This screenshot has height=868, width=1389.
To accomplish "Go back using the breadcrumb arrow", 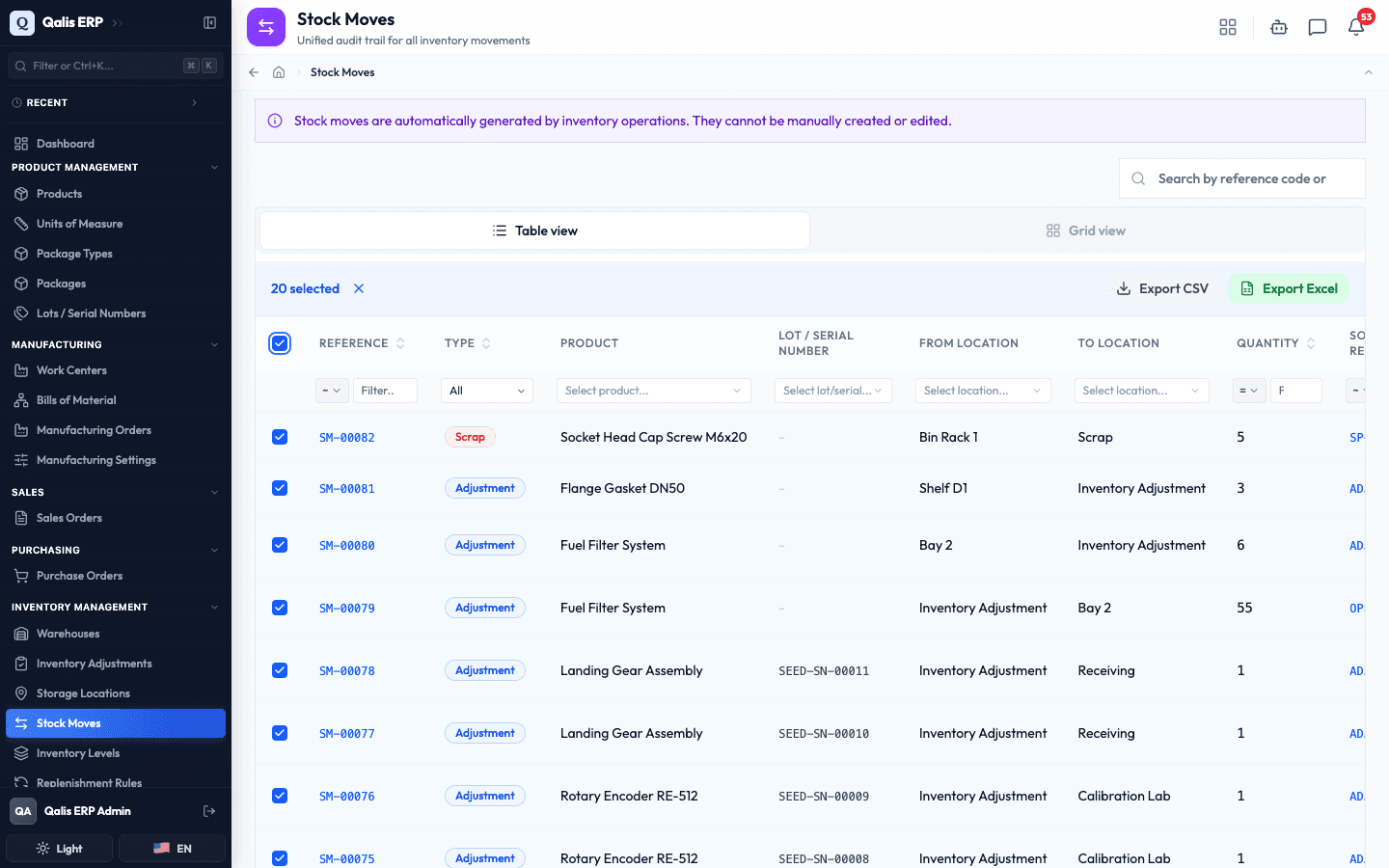I will [254, 72].
